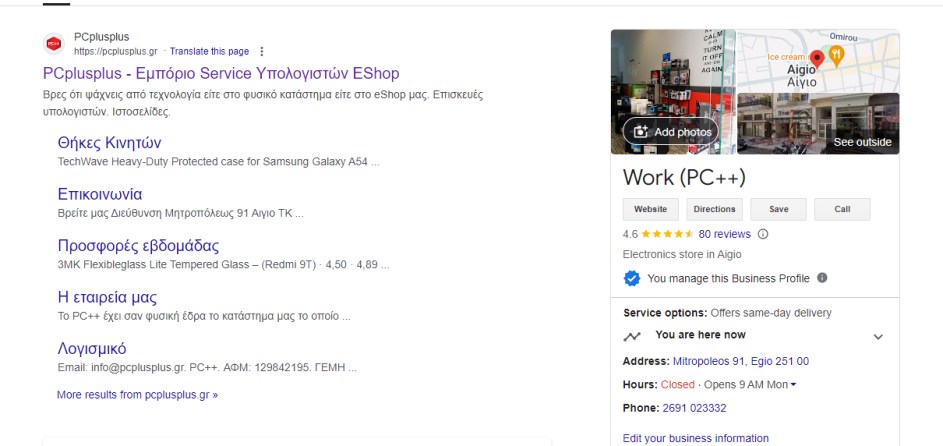Open the three-dot menu beside Translate this page
The height and width of the screenshot is (446, 943).
point(262,51)
